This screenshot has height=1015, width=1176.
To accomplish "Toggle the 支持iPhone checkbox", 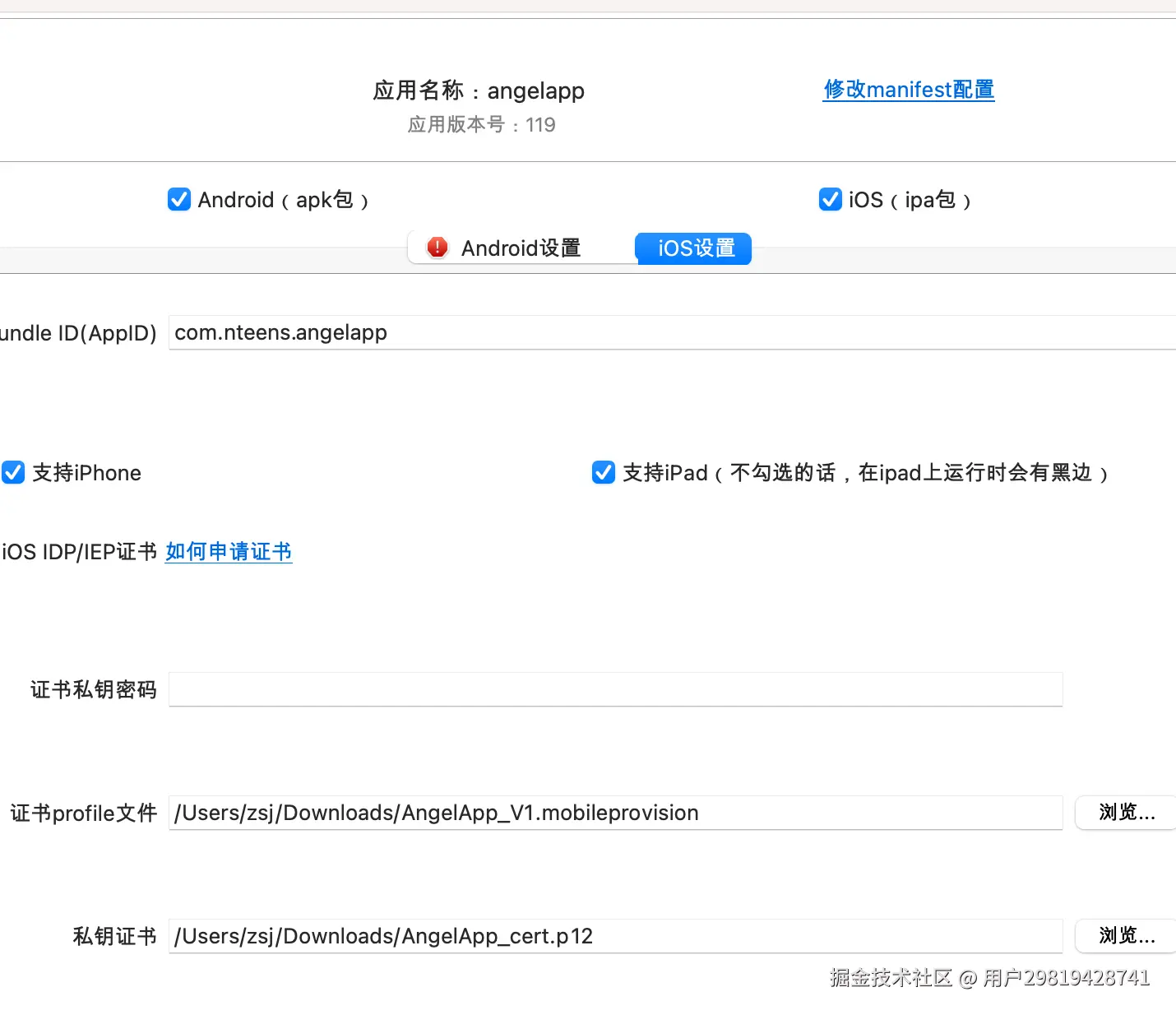I will point(13,472).
